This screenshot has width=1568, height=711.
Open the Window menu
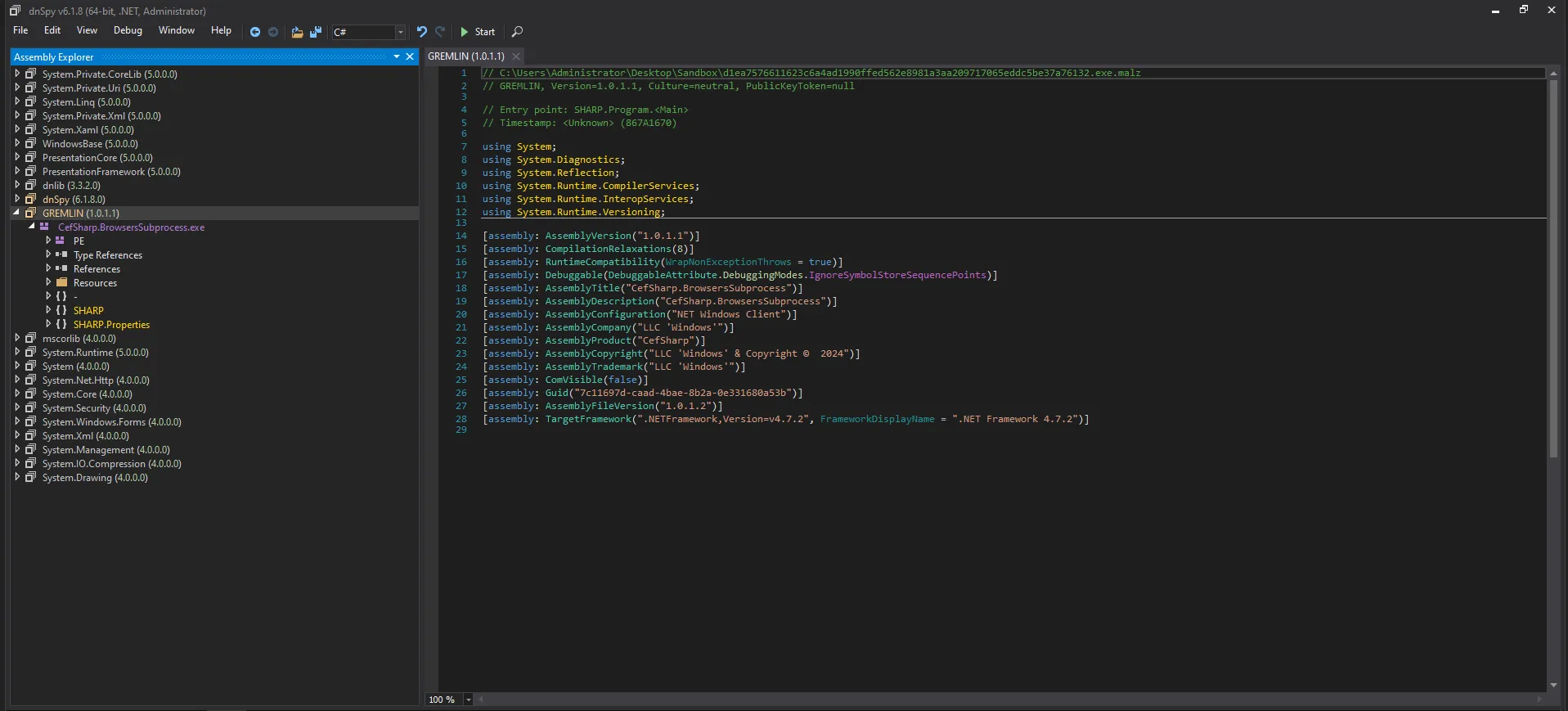(x=176, y=30)
